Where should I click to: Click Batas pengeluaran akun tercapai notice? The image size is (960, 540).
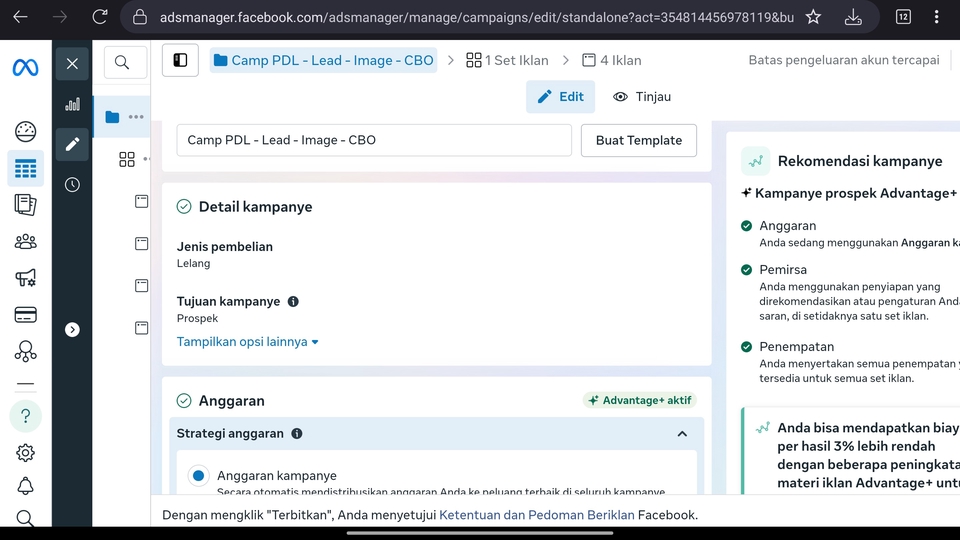point(844,60)
